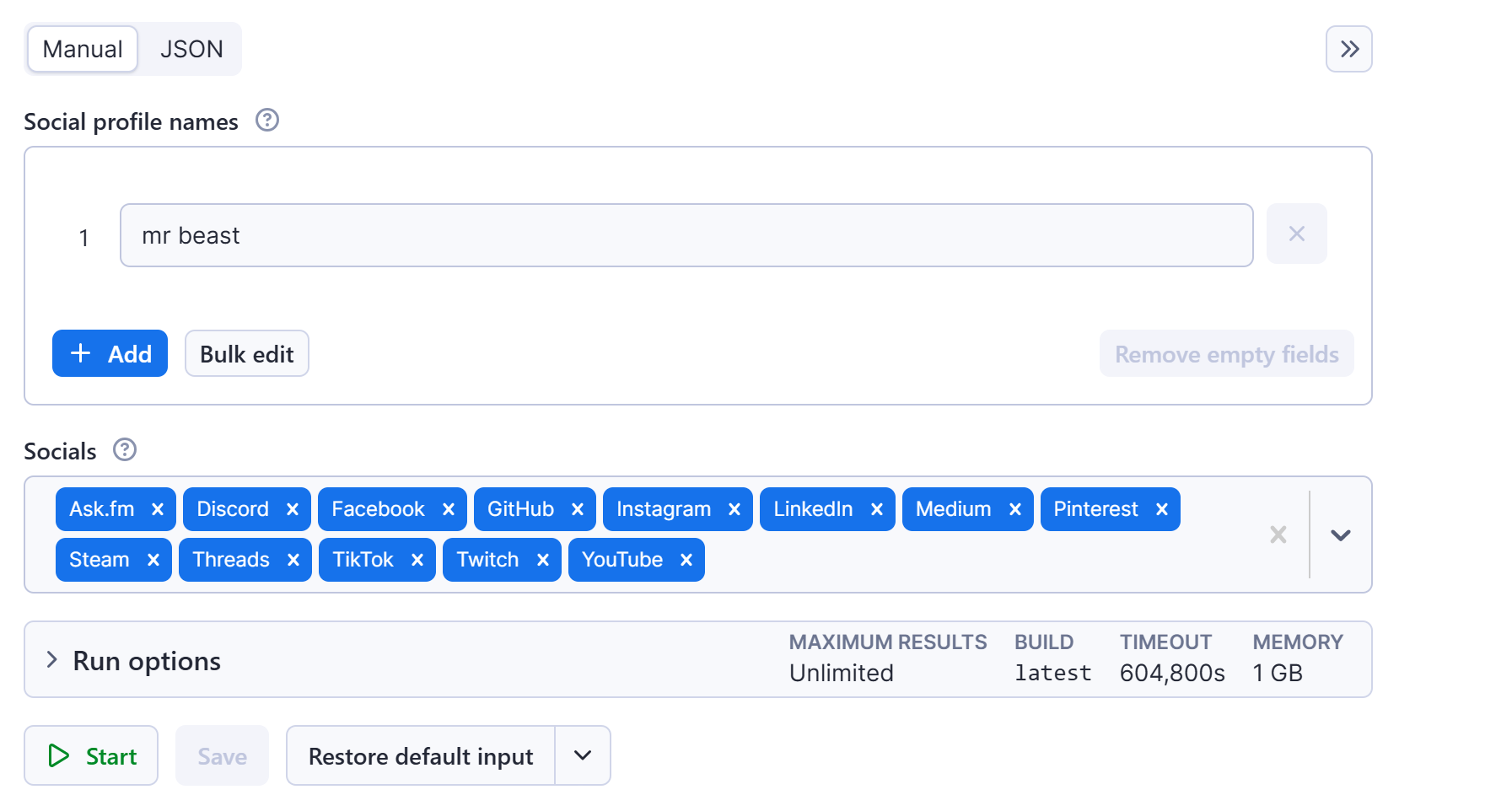Viewport: 1512px width, 795px height.
Task: Click the help icon beside Social profile names
Action: [x=267, y=121]
